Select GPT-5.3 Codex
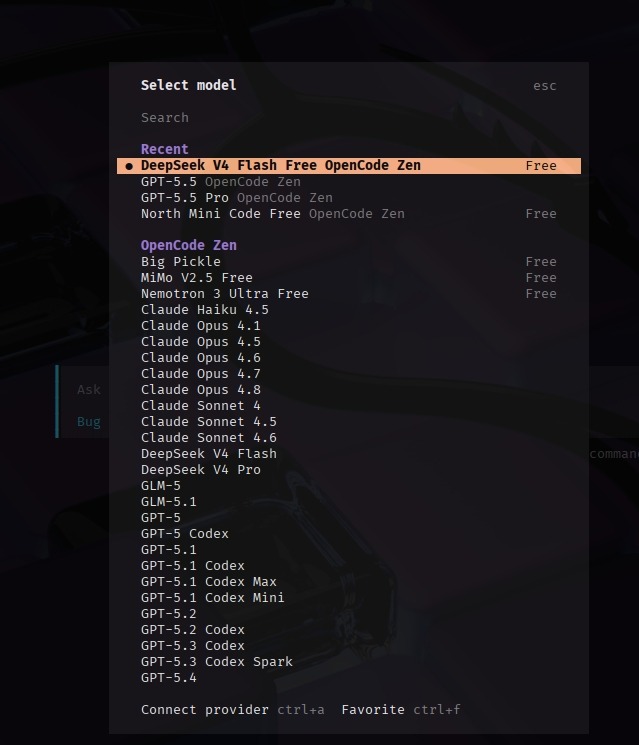This screenshot has height=745, width=639. 349,646
